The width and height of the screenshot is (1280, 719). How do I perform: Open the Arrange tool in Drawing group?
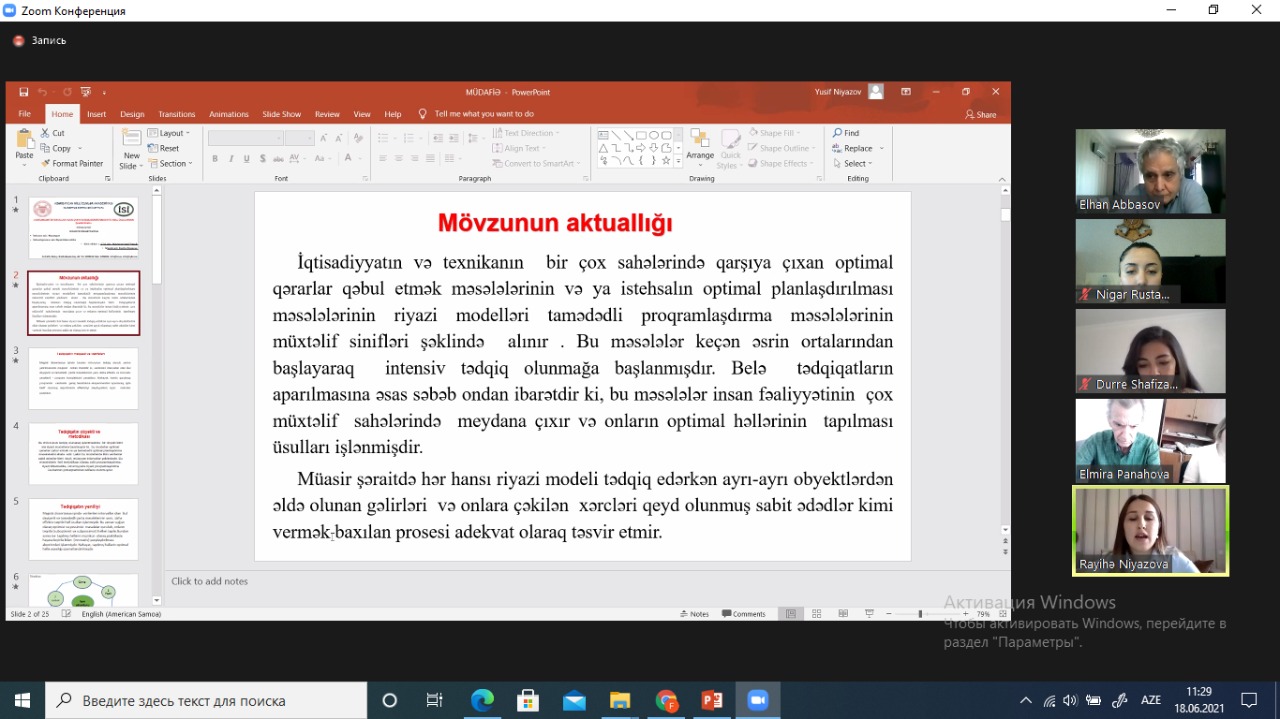[700, 144]
